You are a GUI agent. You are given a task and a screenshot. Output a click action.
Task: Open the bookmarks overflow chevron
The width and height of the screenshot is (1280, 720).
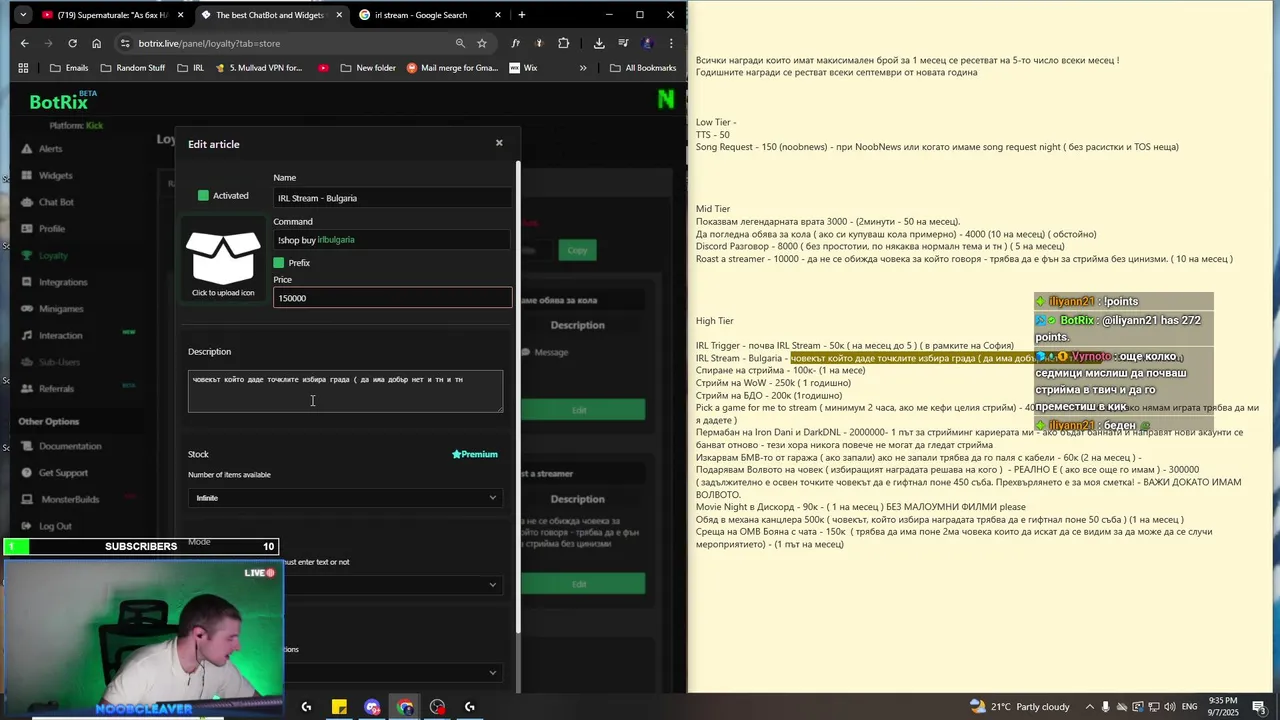point(583,68)
